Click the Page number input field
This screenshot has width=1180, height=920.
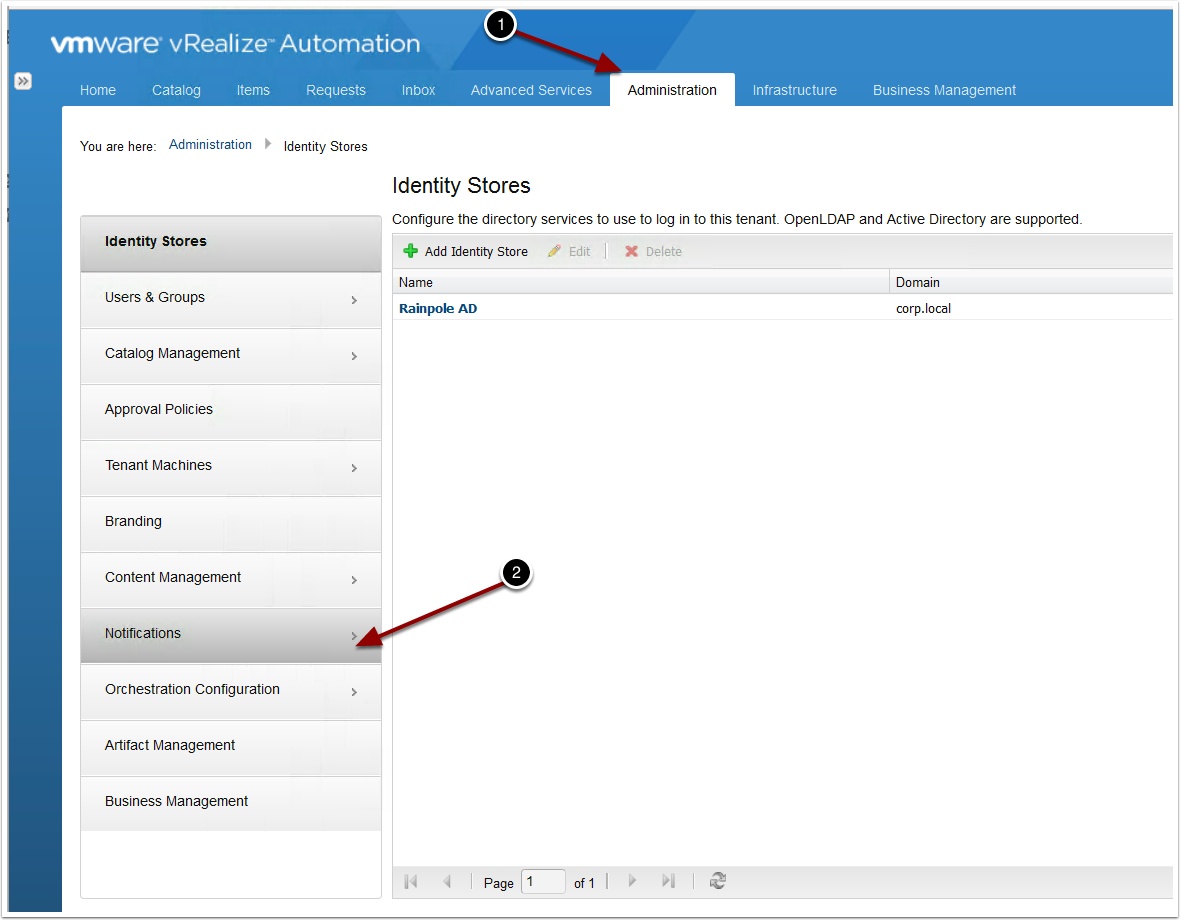(543, 881)
